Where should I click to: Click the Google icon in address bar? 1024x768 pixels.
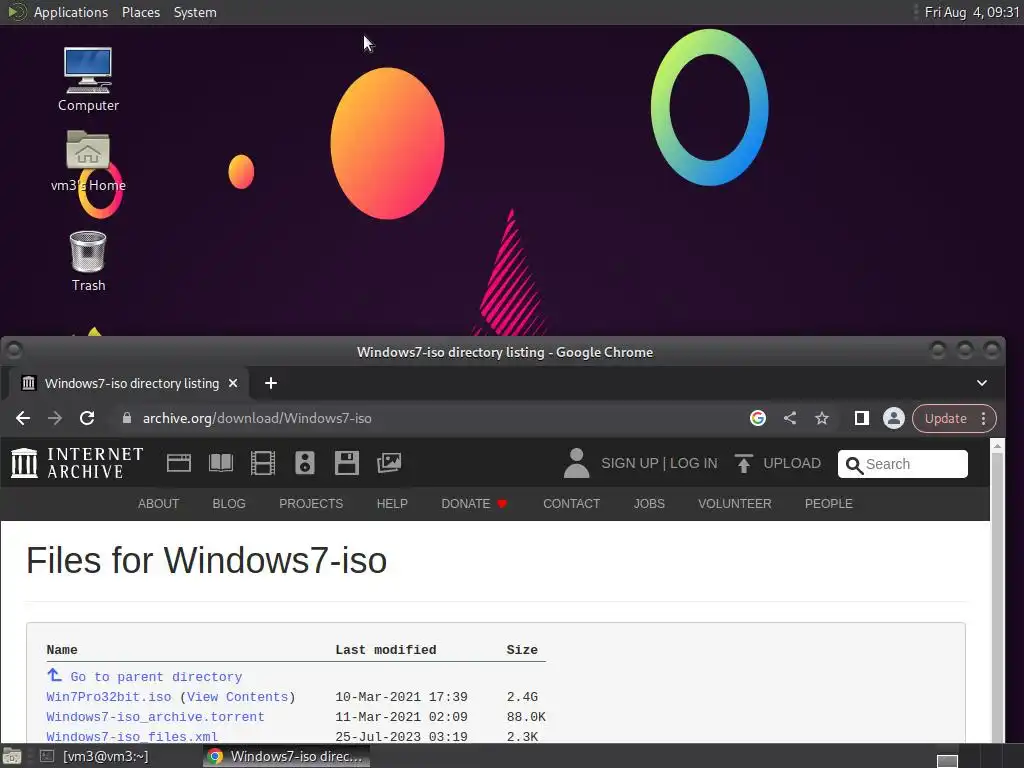click(x=758, y=419)
